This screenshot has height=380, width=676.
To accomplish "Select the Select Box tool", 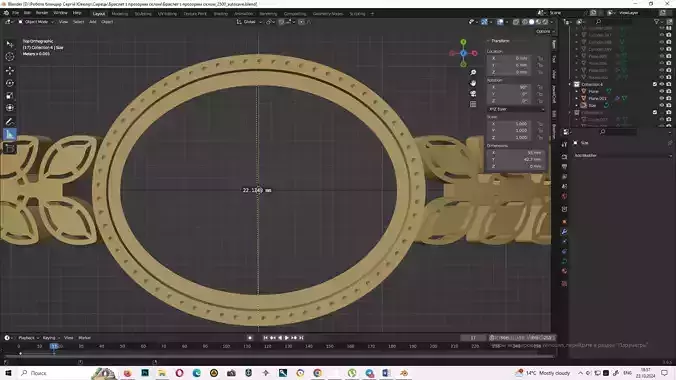I will [9, 44].
